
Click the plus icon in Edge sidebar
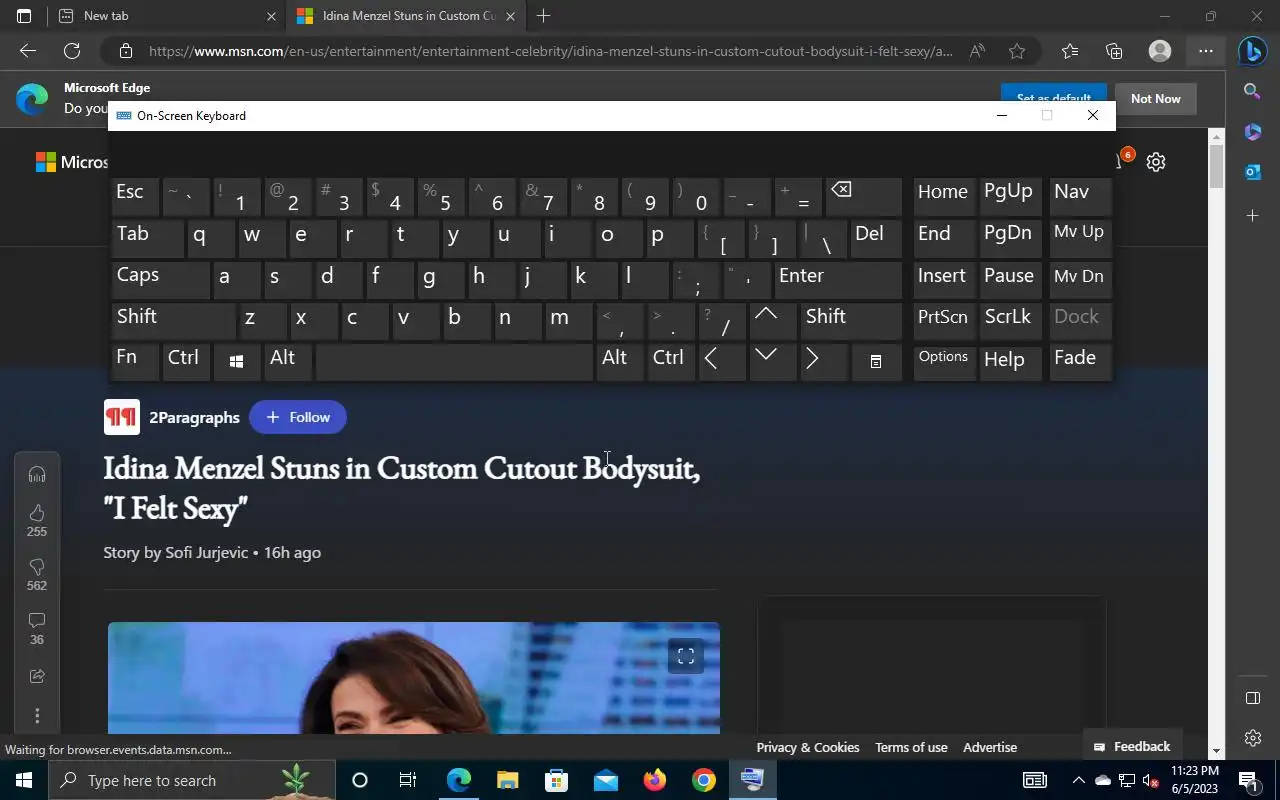coord(1252,215)
